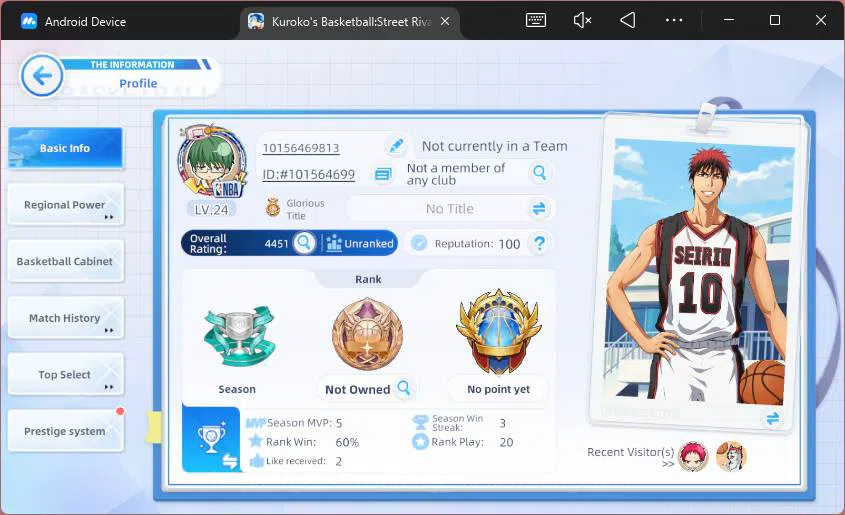This screenshot has width=845, height=515.
Task: Click the Rank section header
Action: coord(368,279)
